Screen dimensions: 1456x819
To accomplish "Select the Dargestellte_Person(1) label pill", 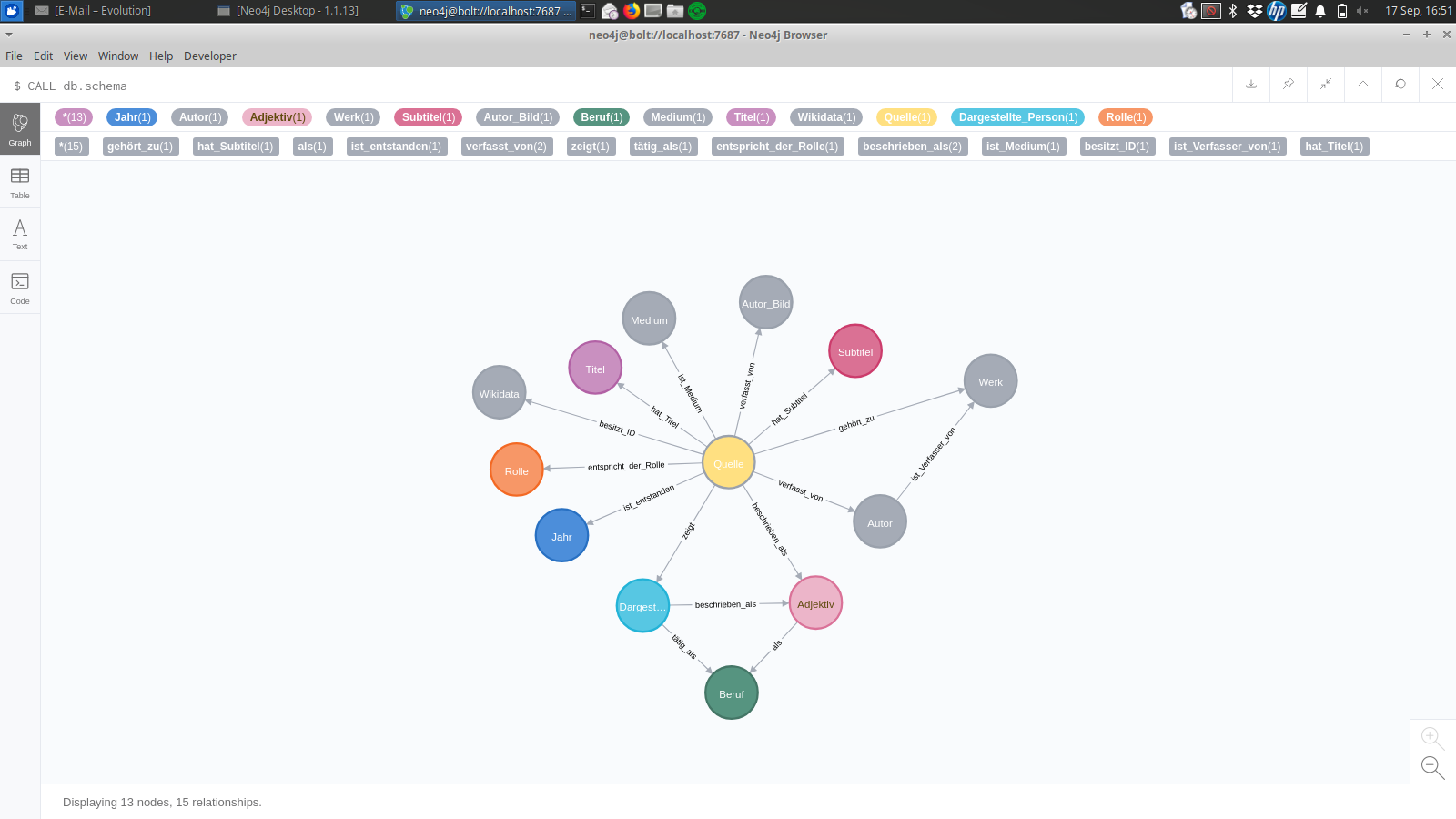I will click(1017, 117).
